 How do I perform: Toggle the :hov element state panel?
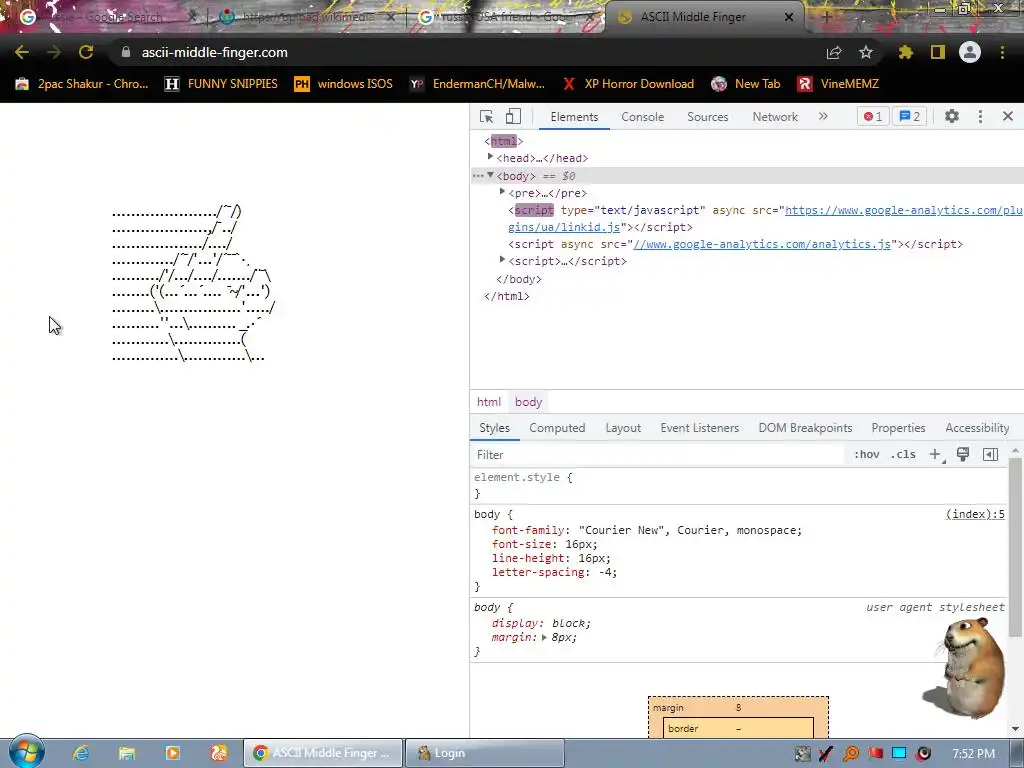867,455
